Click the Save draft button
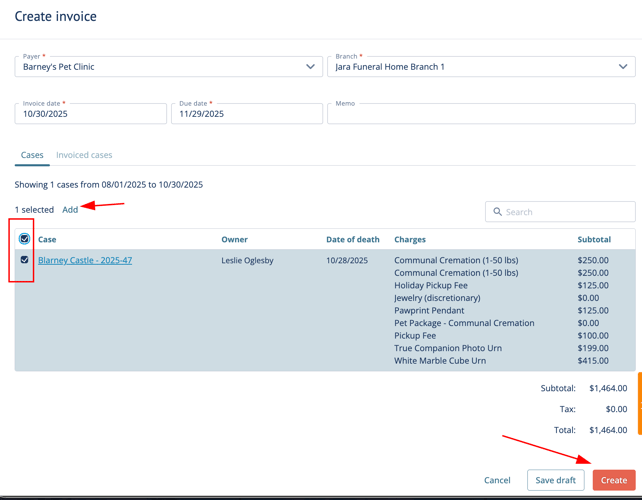 tap(555, 480)
